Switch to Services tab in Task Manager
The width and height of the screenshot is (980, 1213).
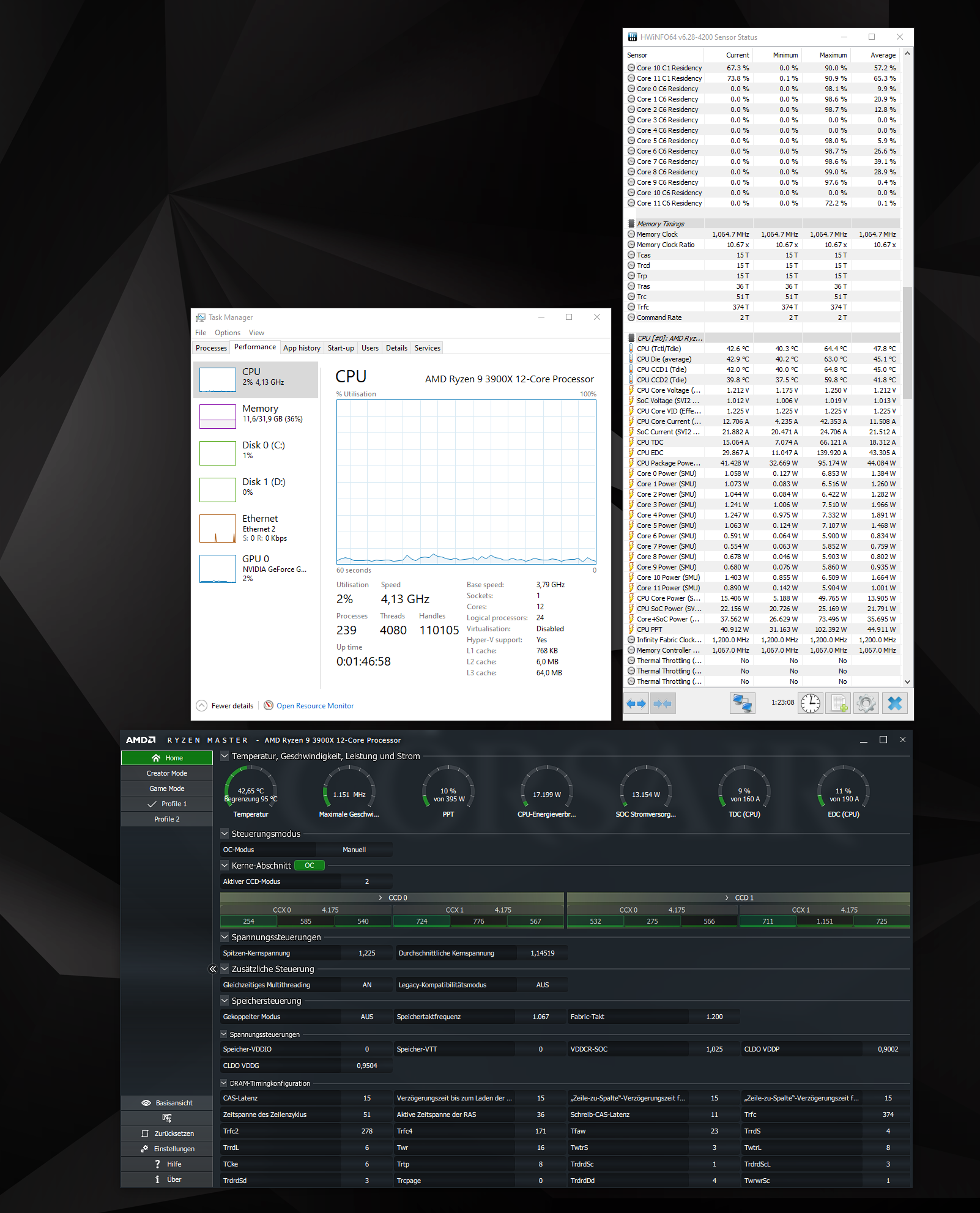[428, 348]
